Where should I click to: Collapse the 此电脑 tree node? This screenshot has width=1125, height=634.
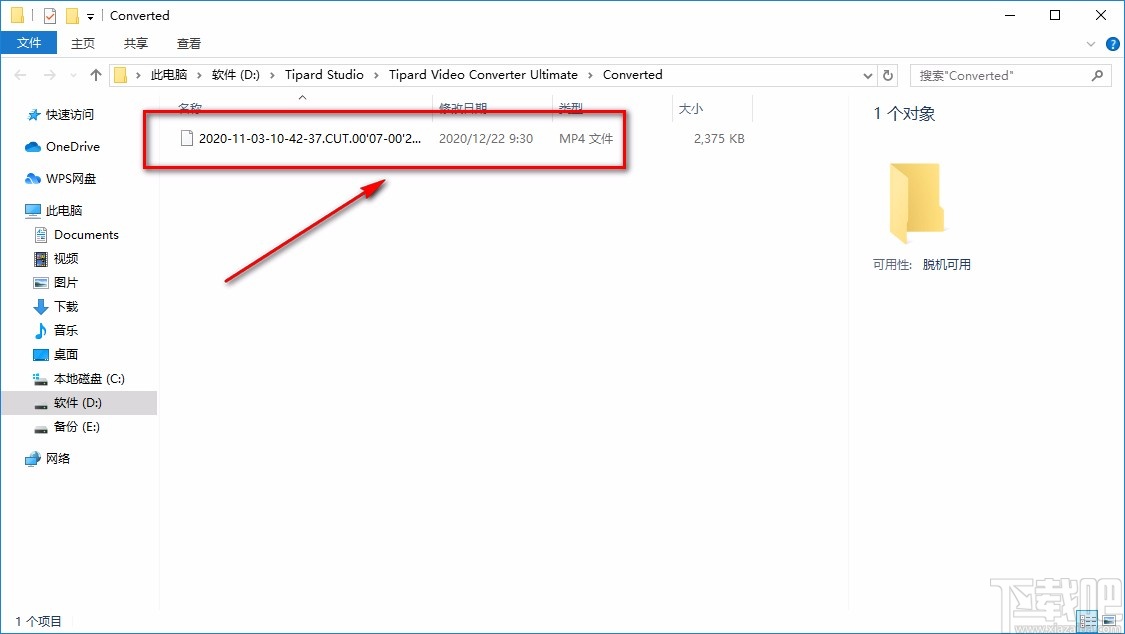[14, 210]
